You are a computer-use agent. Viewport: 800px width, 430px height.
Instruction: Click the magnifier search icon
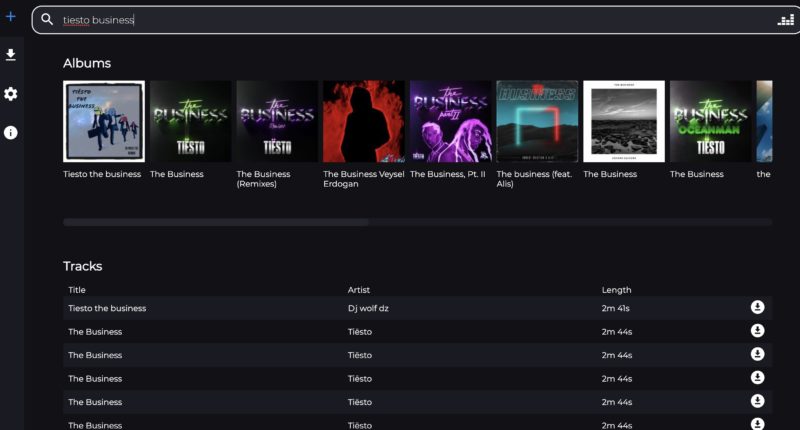pyautogui.click(x=47, y=19)
